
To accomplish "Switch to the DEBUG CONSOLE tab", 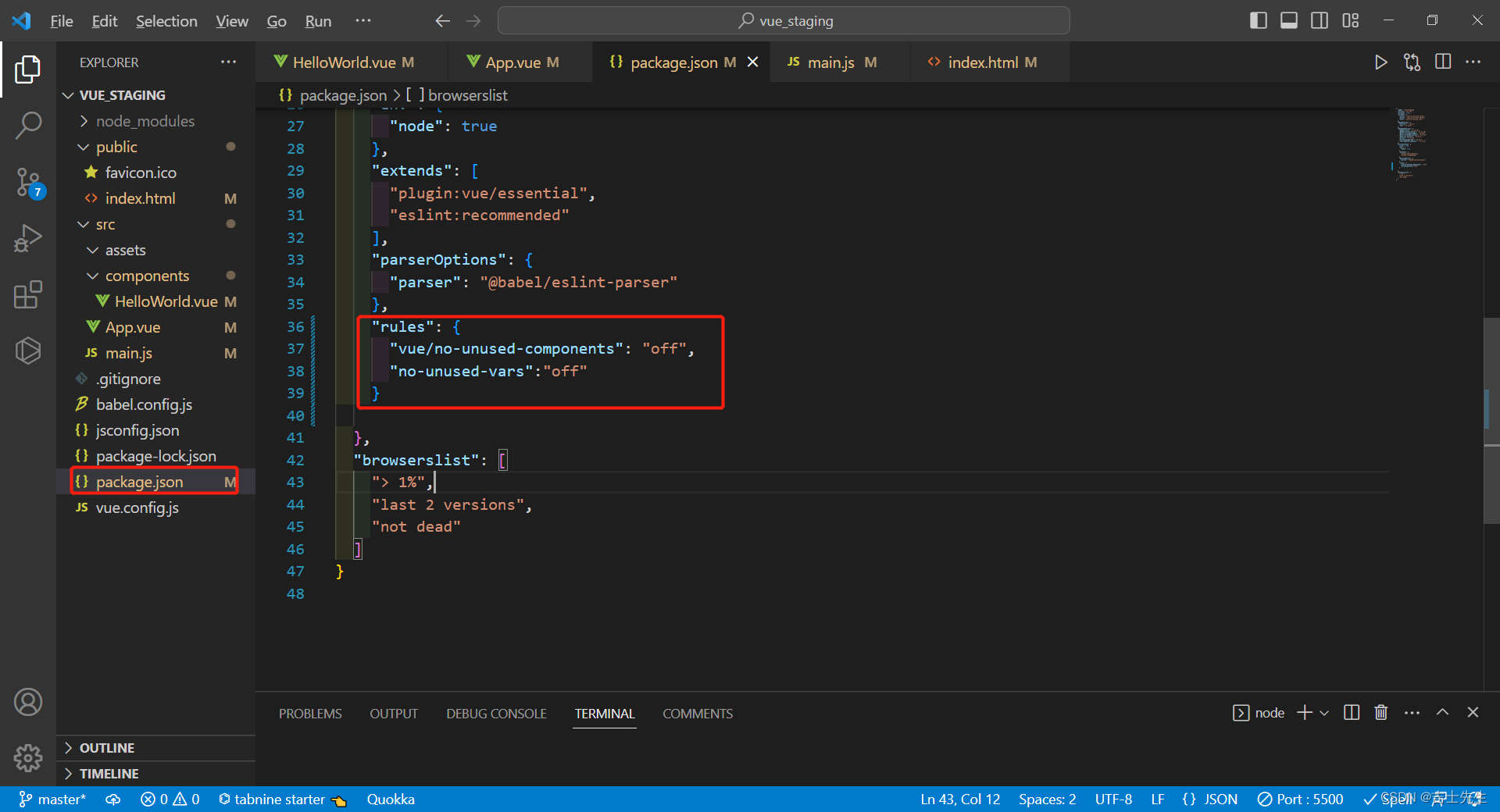I will coord(496,714).
